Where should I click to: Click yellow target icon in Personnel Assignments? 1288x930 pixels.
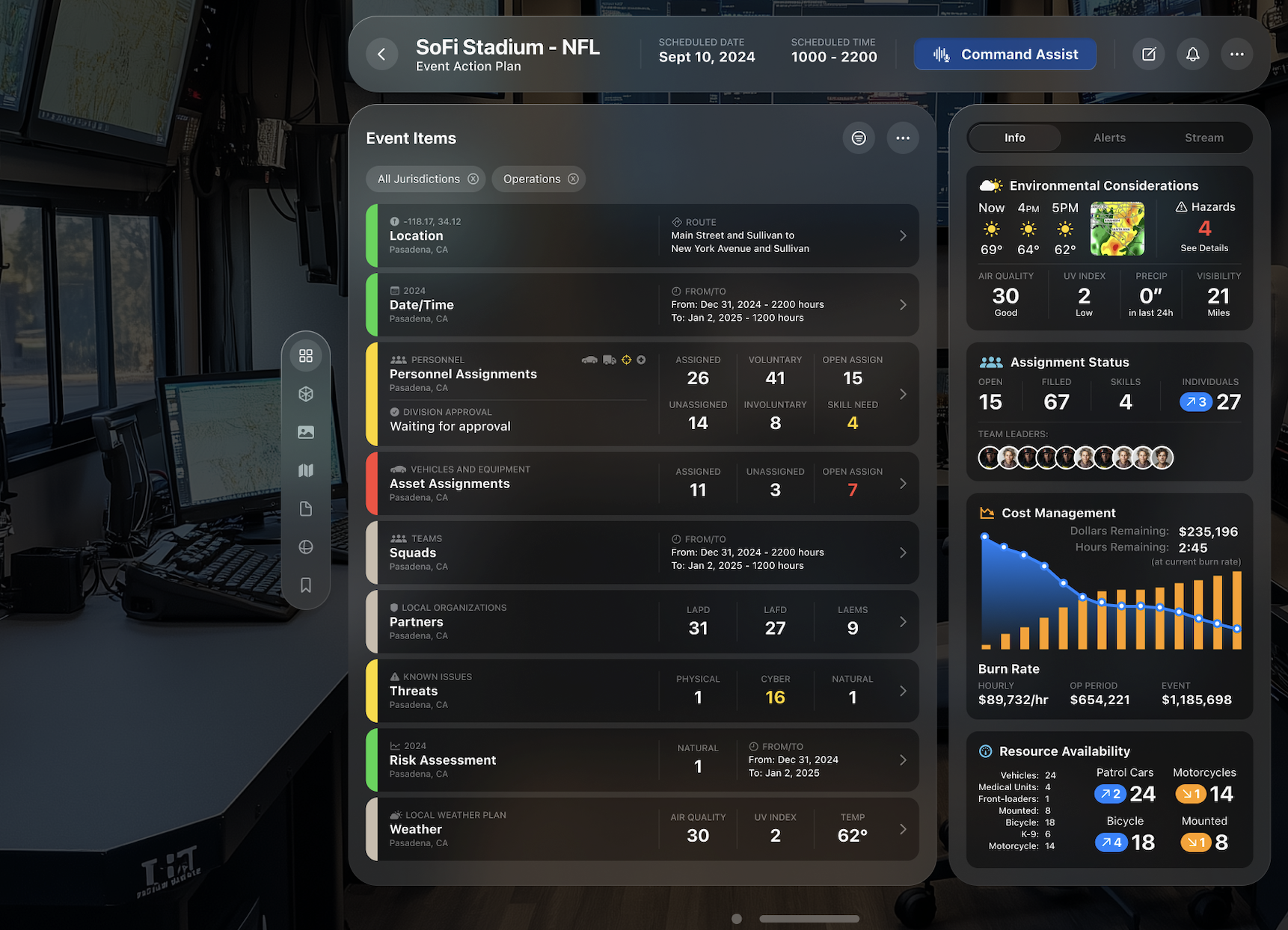coord(627,360)
